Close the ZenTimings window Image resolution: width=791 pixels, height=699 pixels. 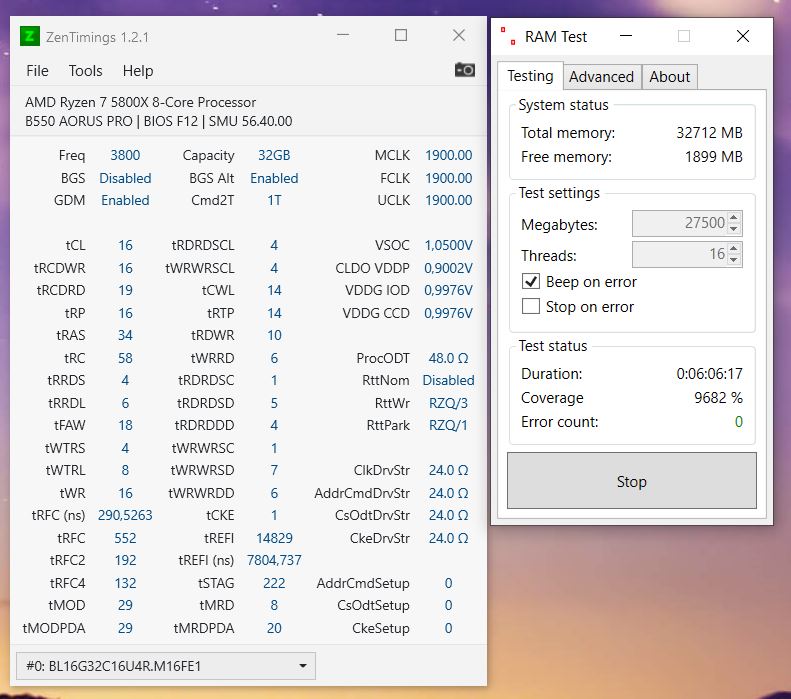point(459,35)
